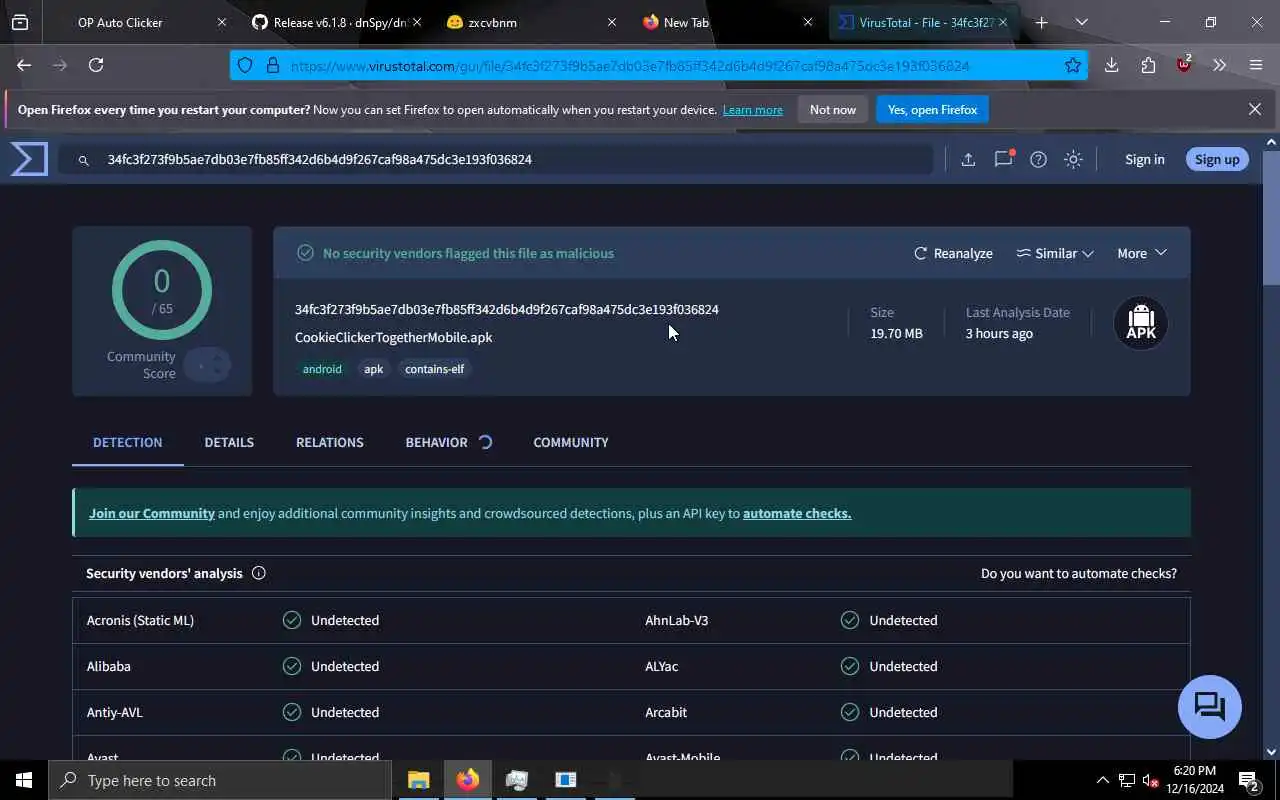1280x800 pixels.
Task: Open the Firefox hamburger menu
Action: (1256, 65)
